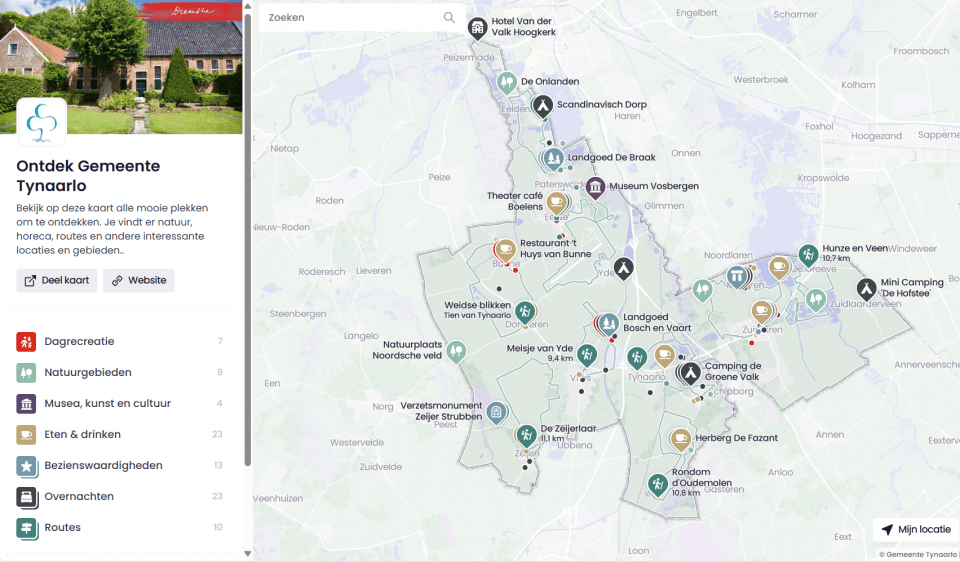
Task: Open the Verzetsmonument Zeijer Strubben marker
Action: pyautogui.click(x=496, y=412)
